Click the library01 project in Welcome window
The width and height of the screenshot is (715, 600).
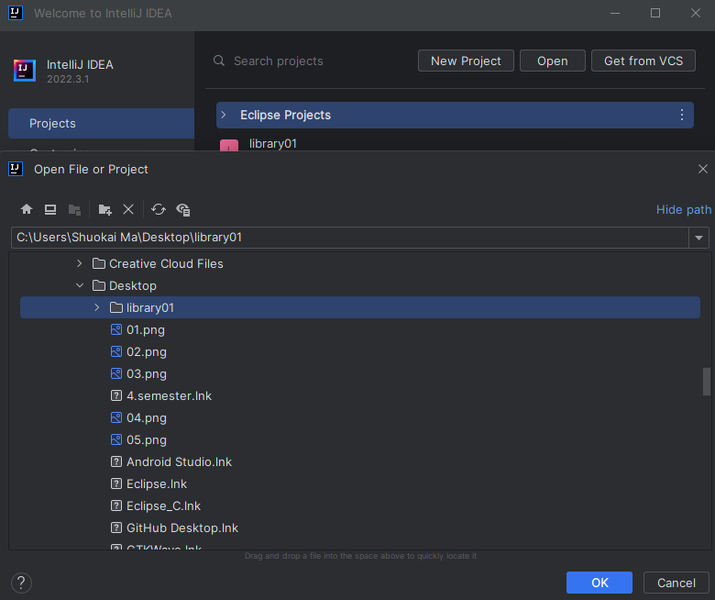tap(273, 144)
